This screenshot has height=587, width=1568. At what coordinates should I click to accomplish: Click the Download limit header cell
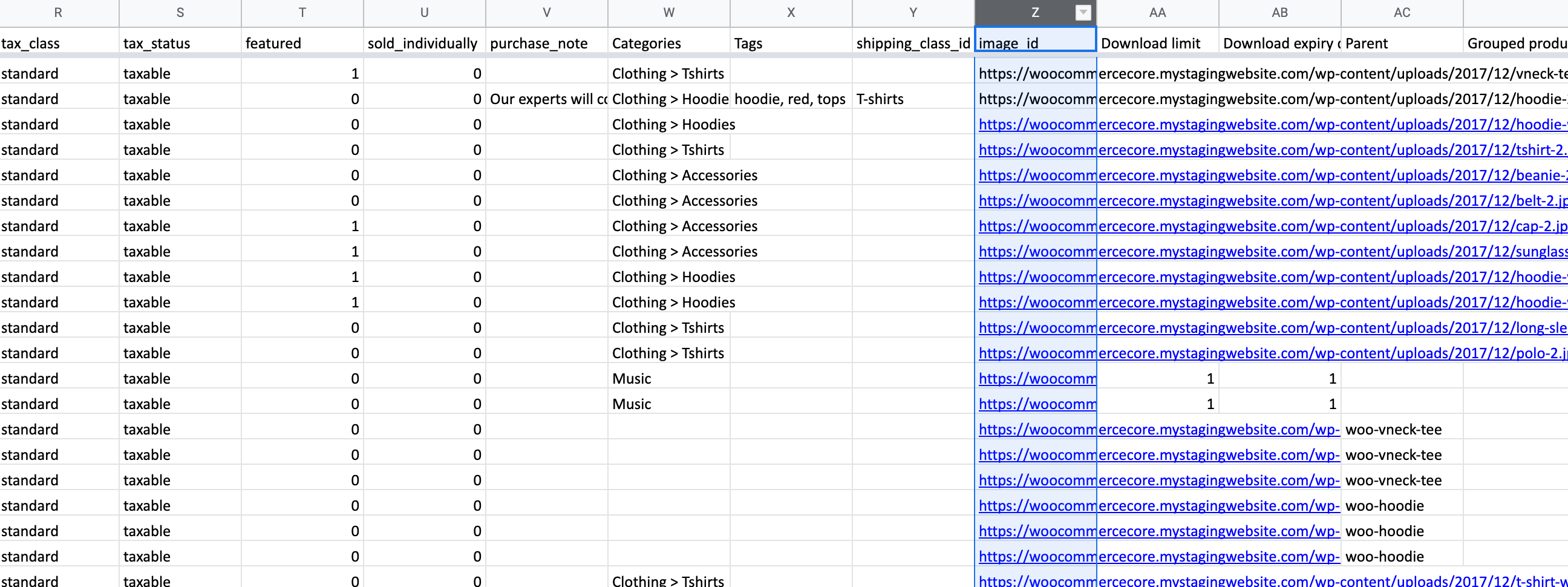[1157, 43]
